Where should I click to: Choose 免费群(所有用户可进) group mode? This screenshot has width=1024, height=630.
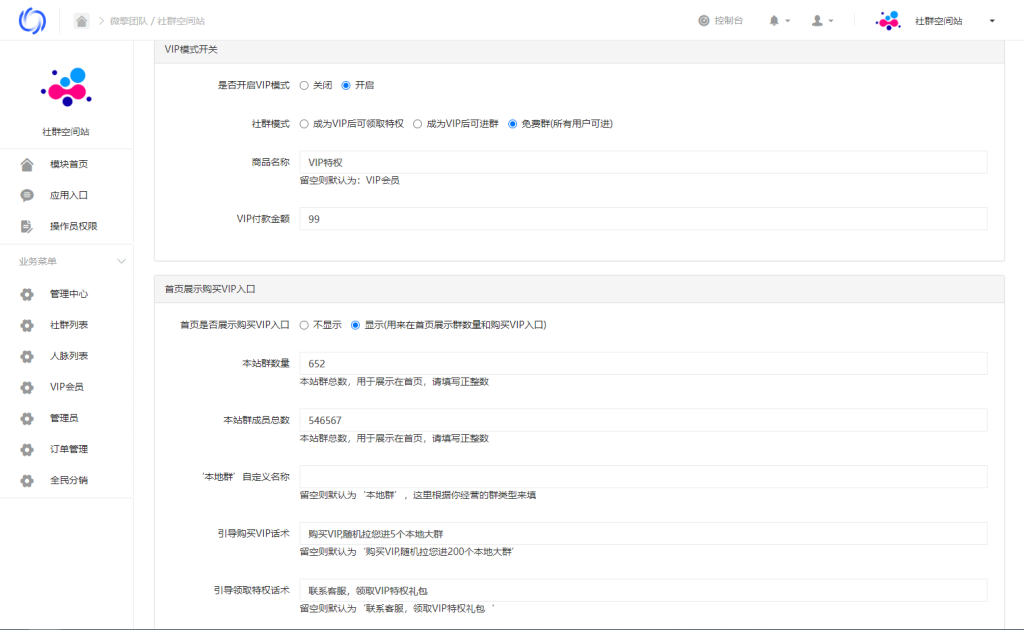click(x=513, y=124)
